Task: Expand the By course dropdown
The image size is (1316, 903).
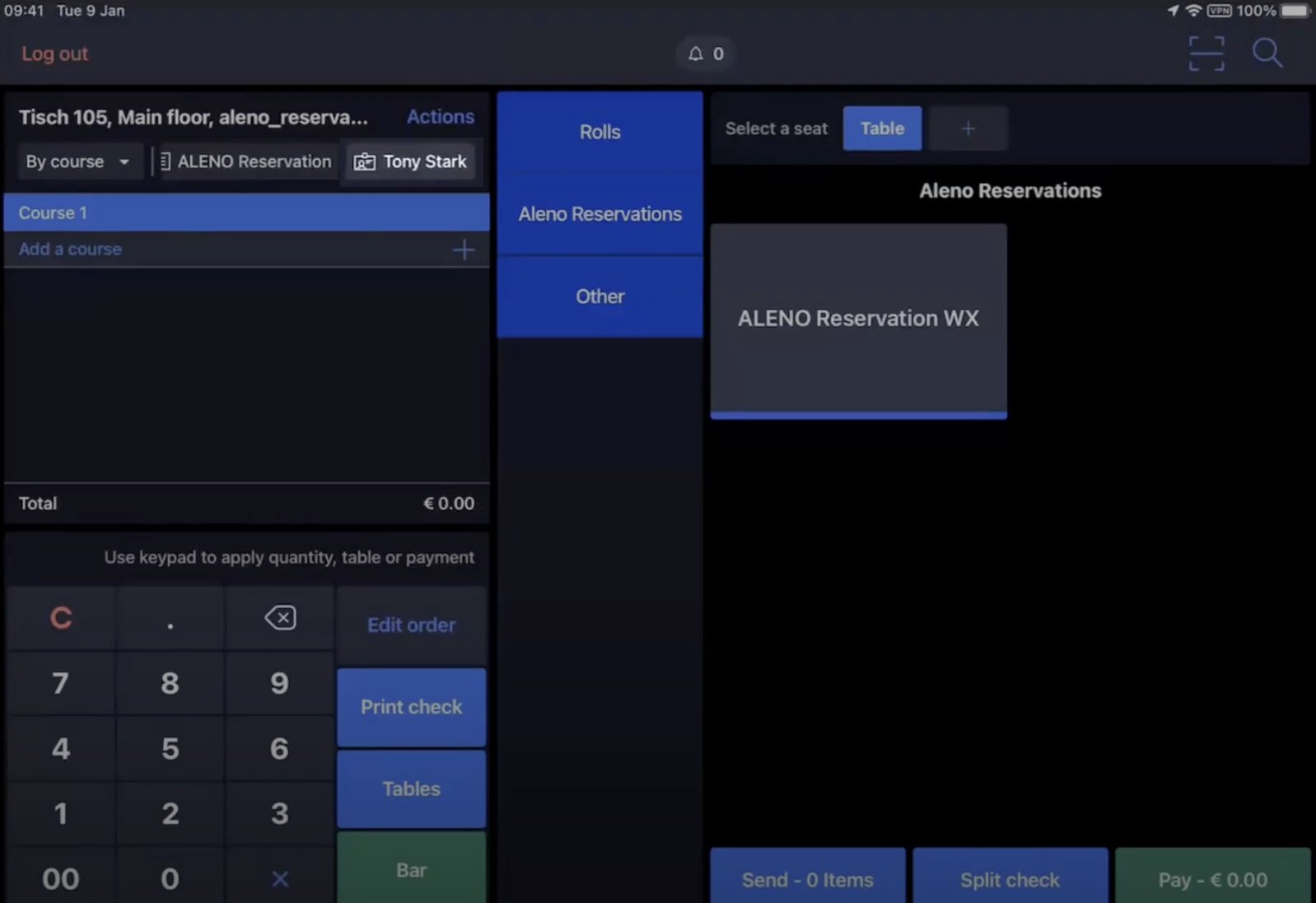Action: pos(78,161)
